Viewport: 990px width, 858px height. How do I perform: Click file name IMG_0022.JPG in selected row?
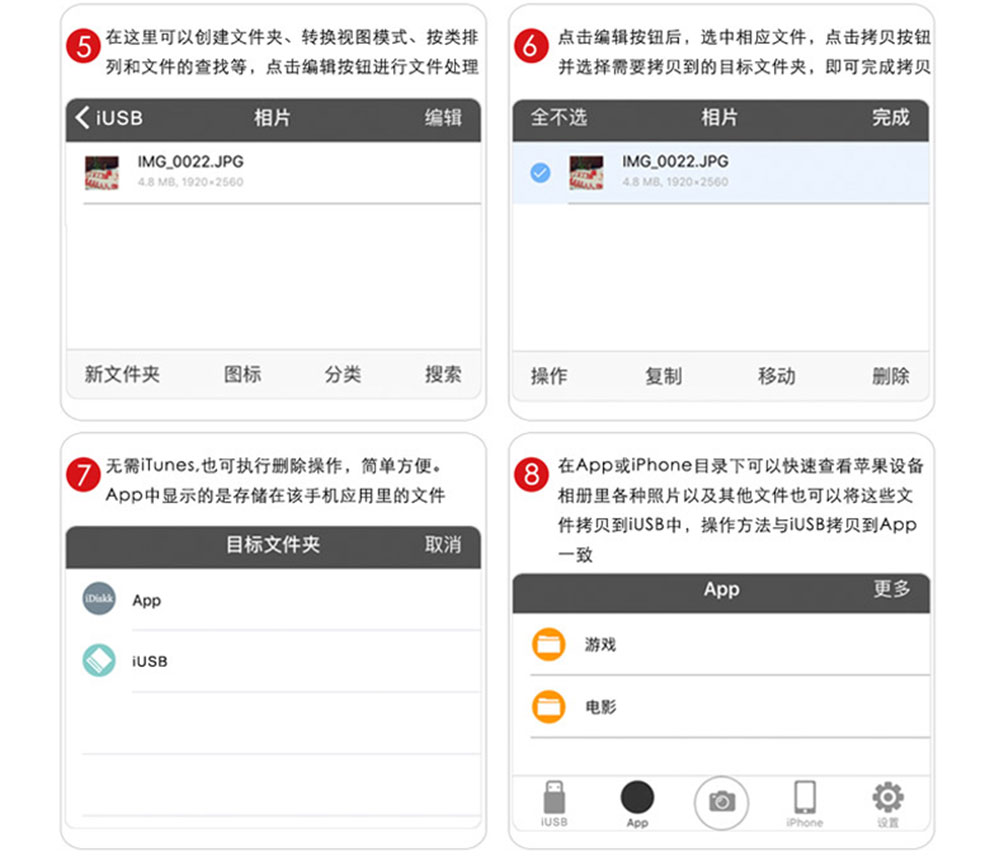[675, 162]
